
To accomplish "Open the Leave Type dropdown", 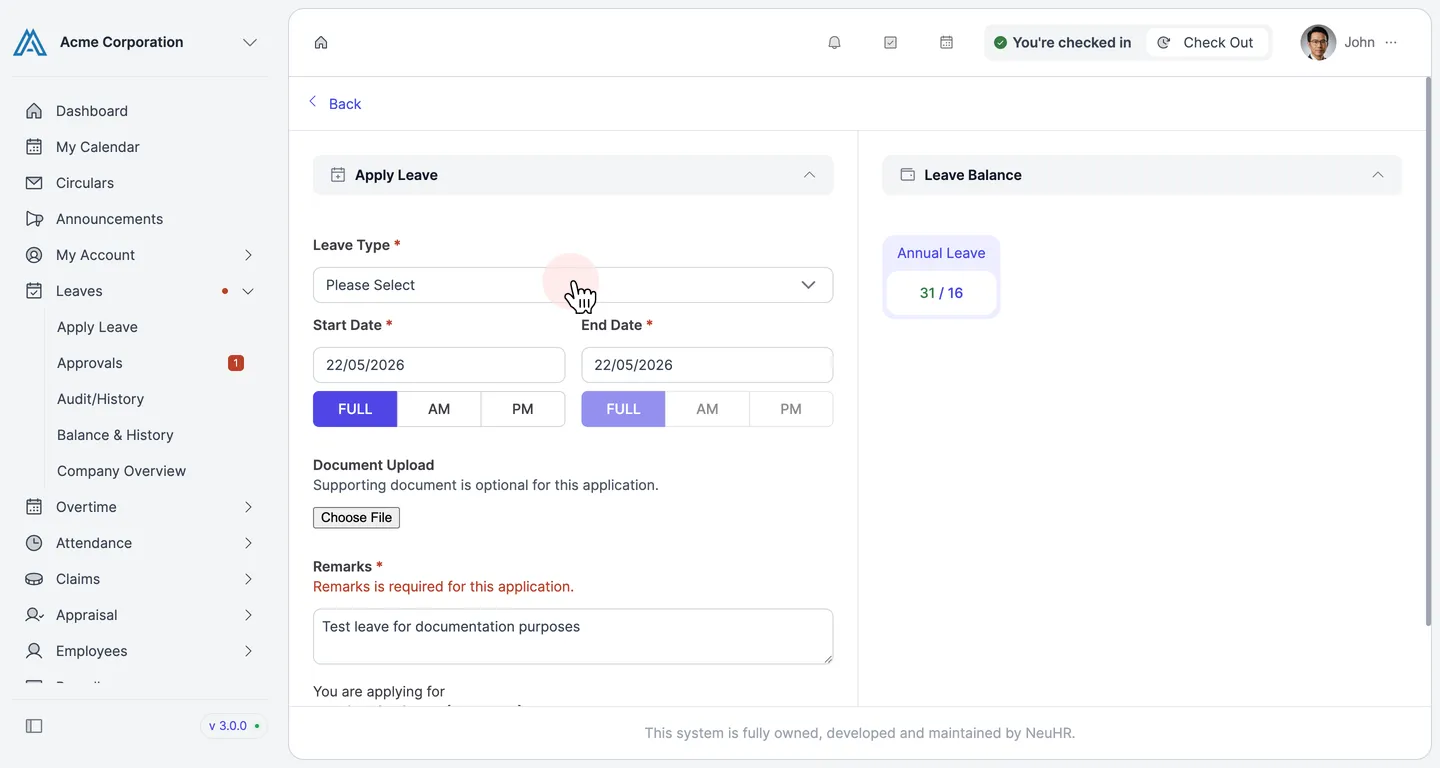I will coord(573,285).
